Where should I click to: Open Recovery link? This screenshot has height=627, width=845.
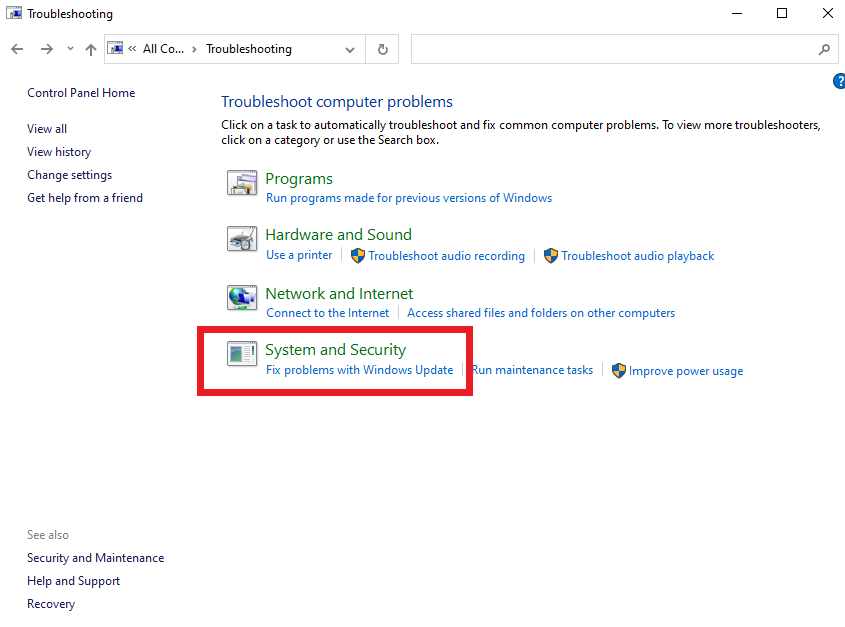point(51,604)
